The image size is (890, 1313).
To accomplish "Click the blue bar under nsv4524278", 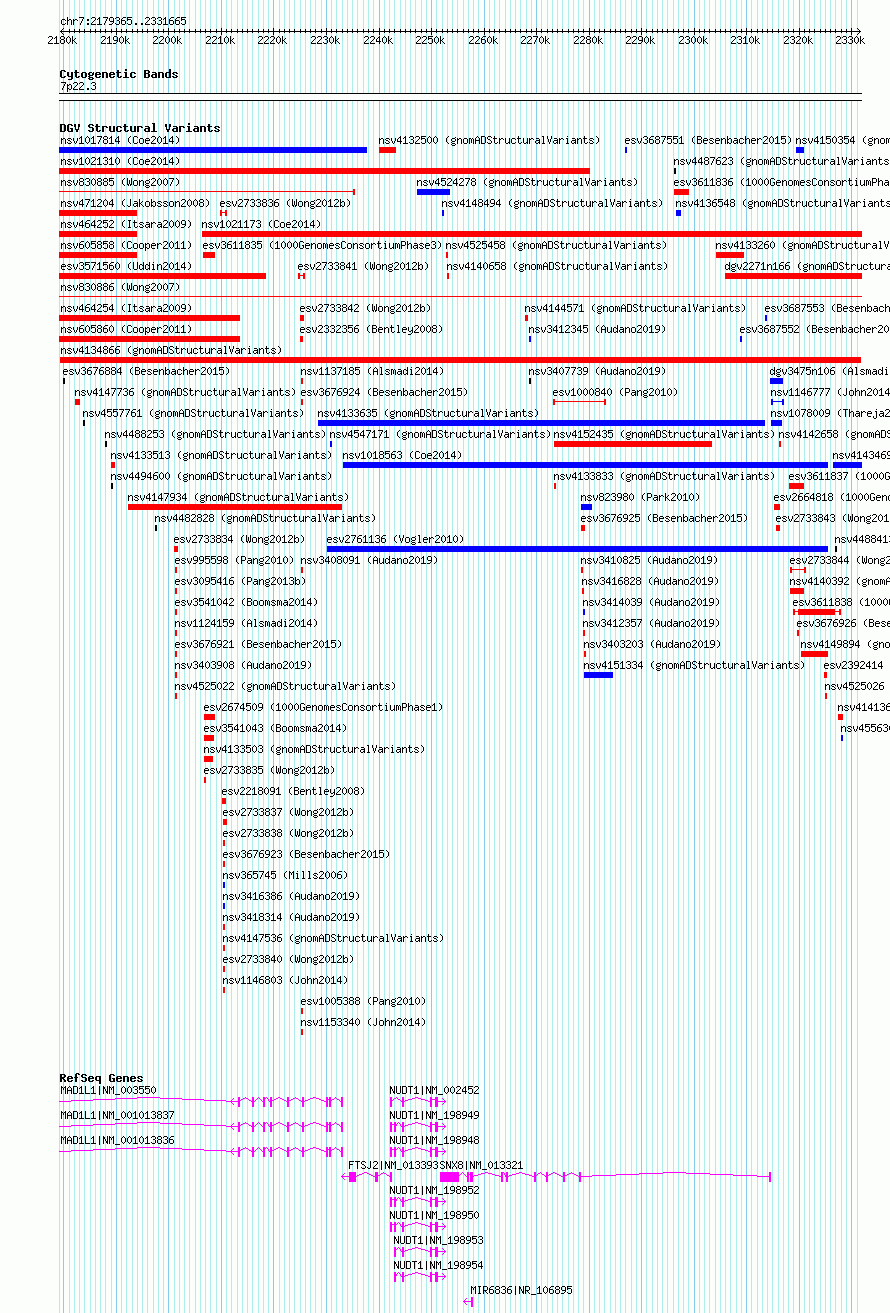I will tap(433, 192).
